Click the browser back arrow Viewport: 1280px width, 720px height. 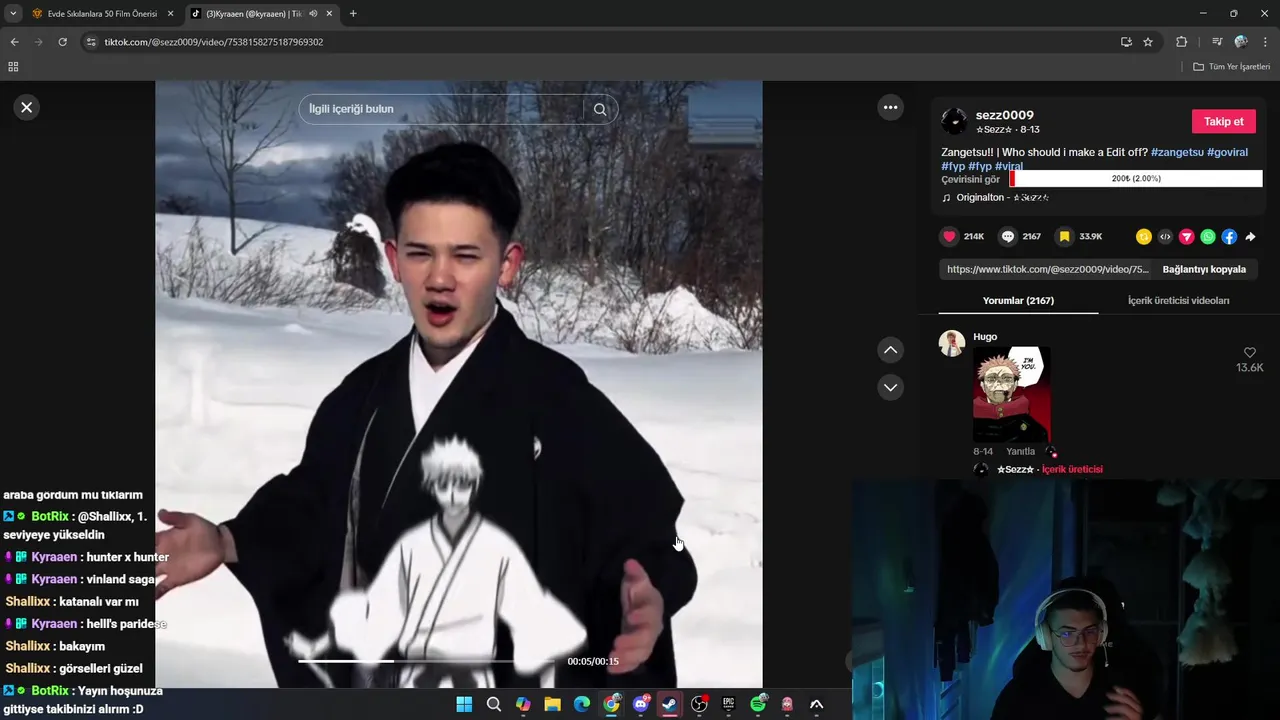14,42
